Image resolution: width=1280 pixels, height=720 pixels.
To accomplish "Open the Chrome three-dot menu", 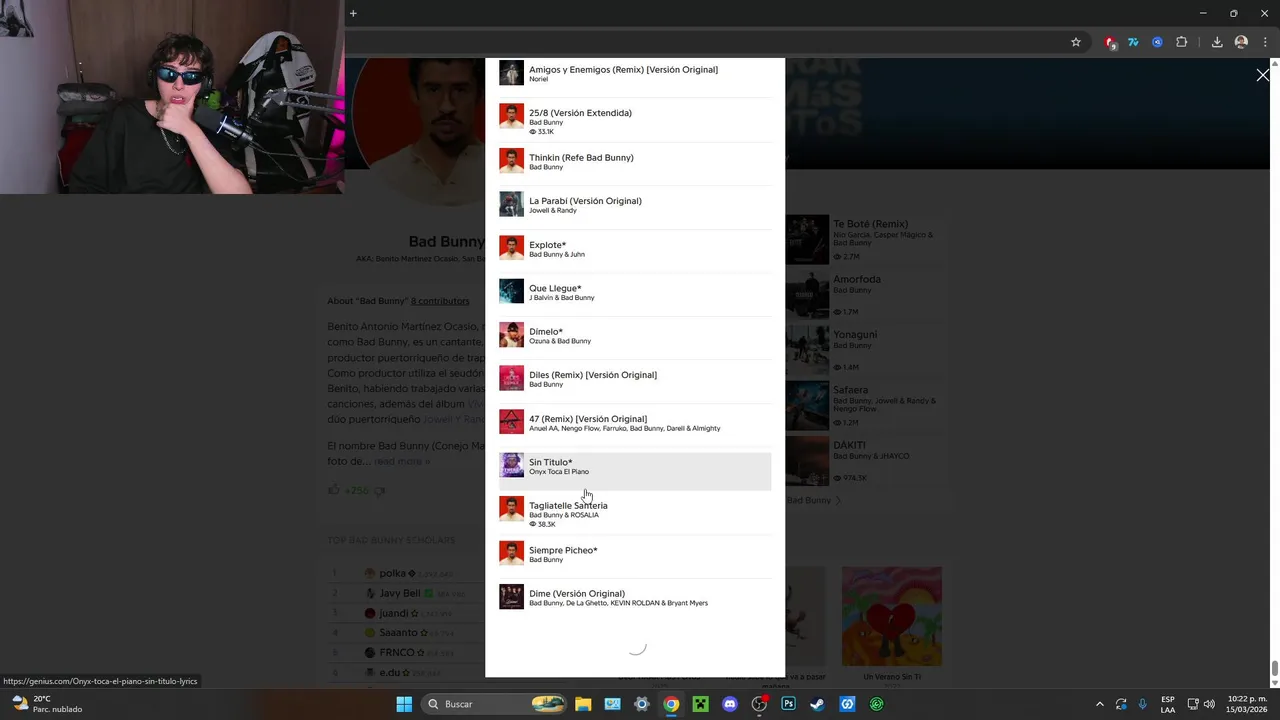I will [x=1265, y=42].
